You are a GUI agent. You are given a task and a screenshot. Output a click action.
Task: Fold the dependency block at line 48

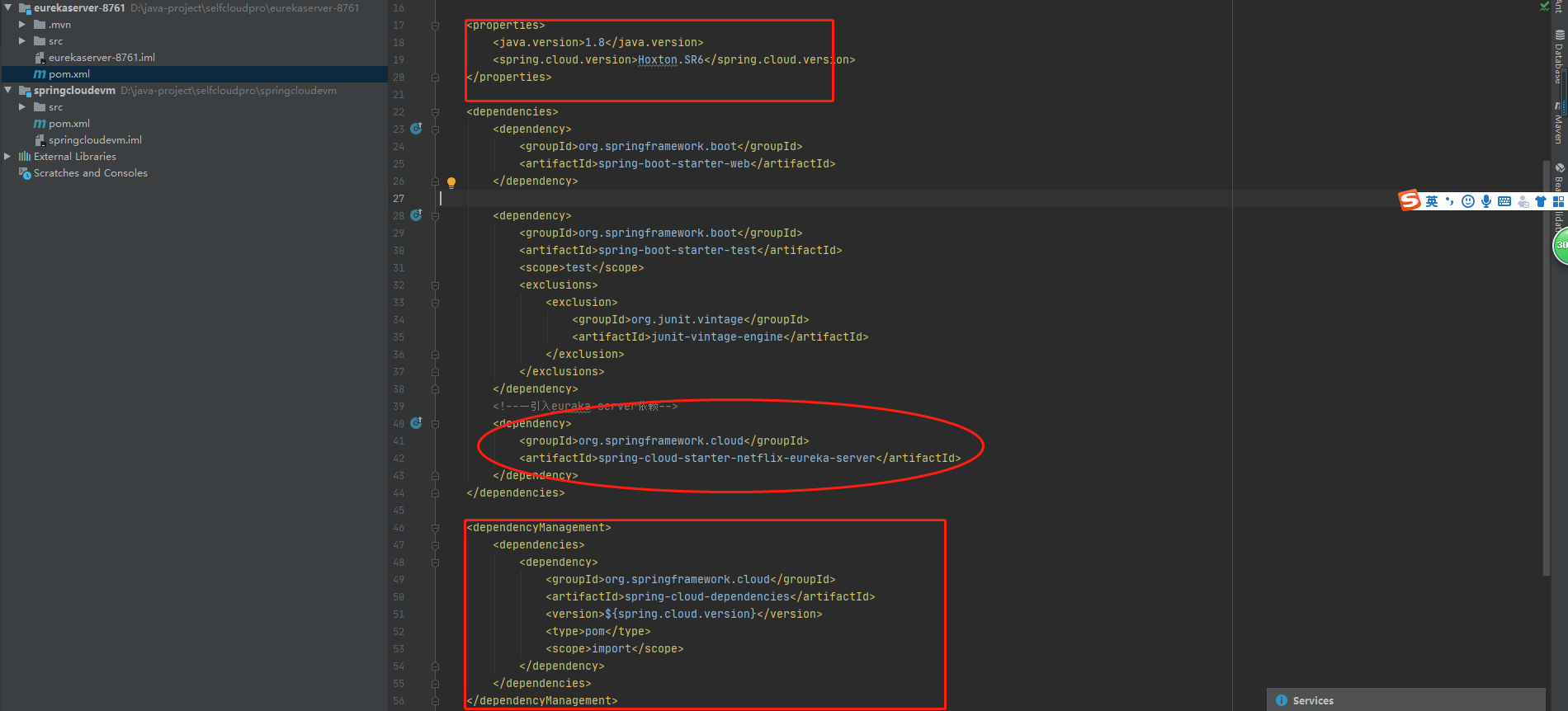click(435, 563)
